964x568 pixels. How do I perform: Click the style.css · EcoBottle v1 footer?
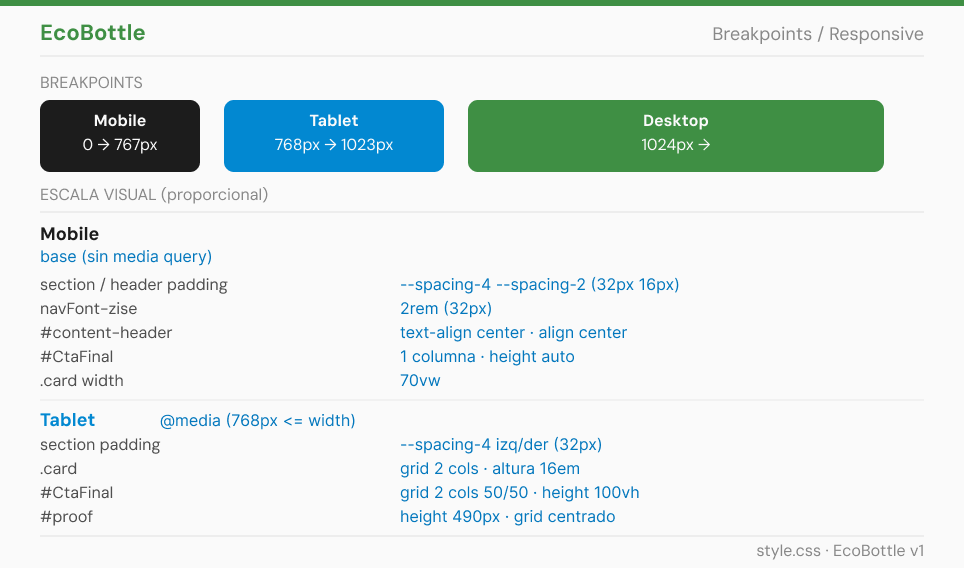coord(840,551)
